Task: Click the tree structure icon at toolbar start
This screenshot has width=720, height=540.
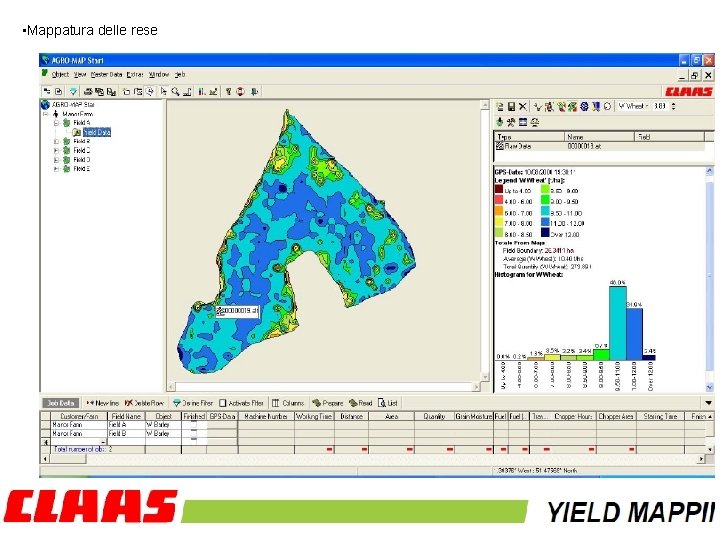Action: tap(47, 91)
